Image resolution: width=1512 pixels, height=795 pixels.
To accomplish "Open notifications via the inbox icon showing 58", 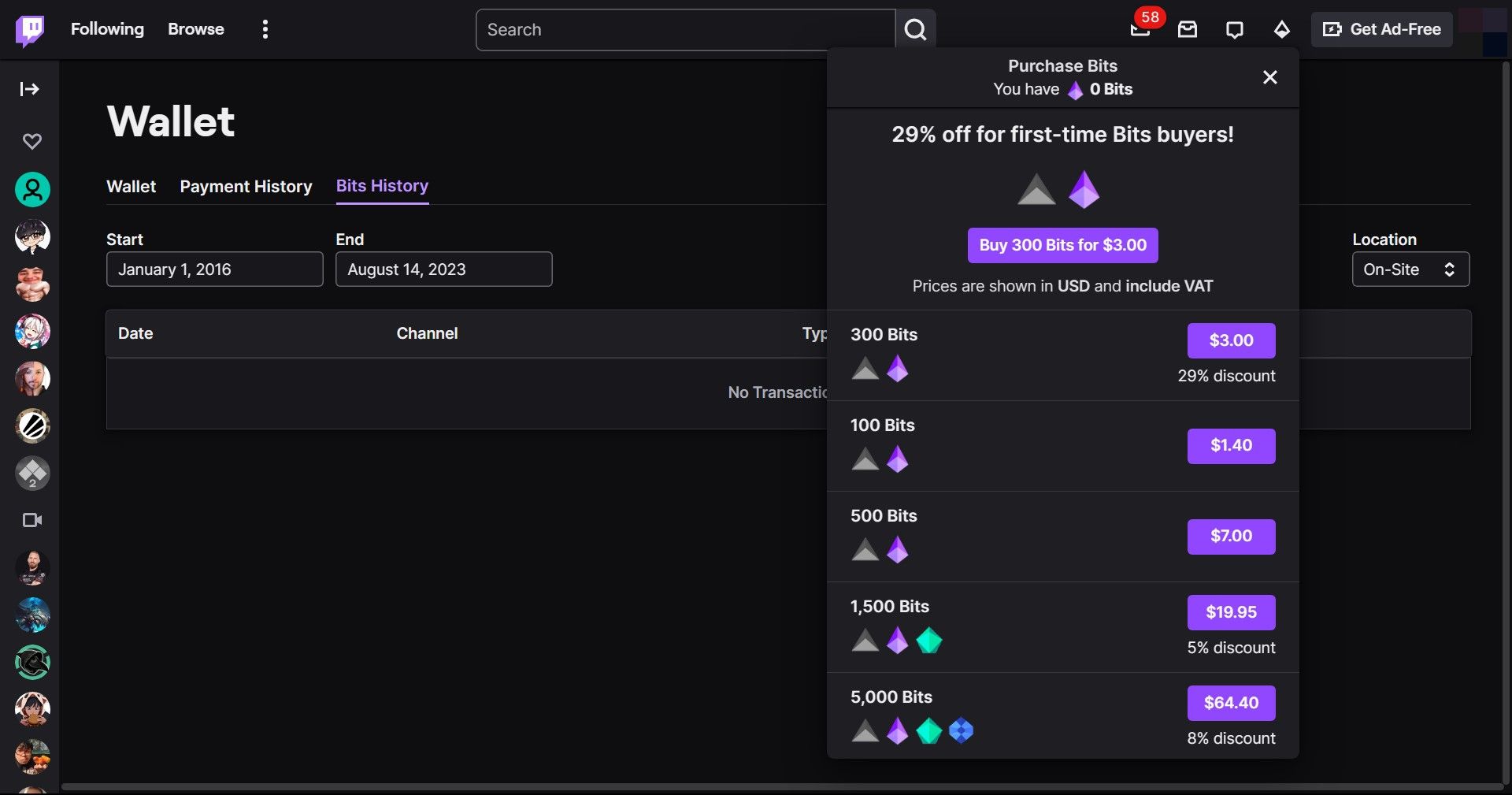I will pyautogui.click(x=1140, y=30).
